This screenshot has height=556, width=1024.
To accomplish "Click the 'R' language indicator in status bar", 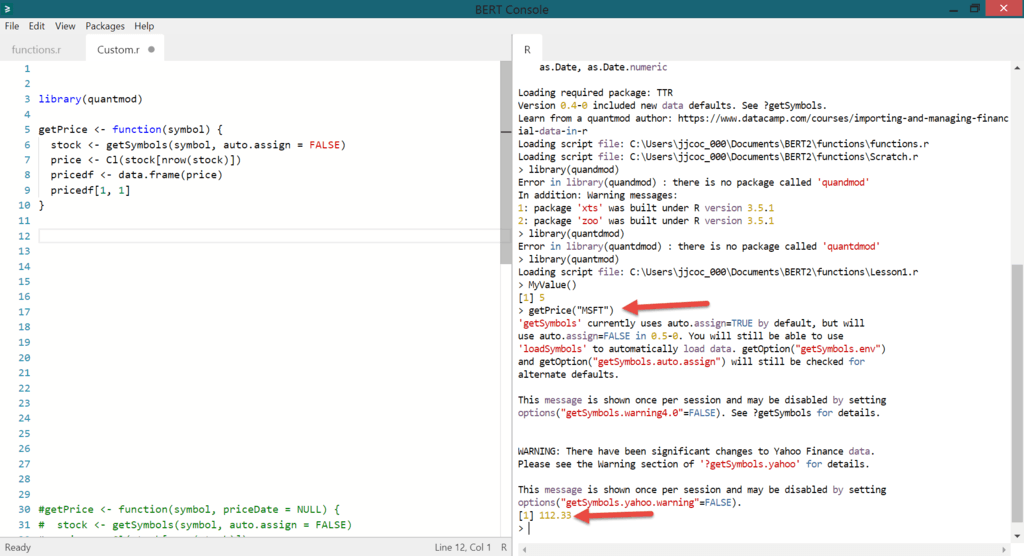I will pos(504,548).
